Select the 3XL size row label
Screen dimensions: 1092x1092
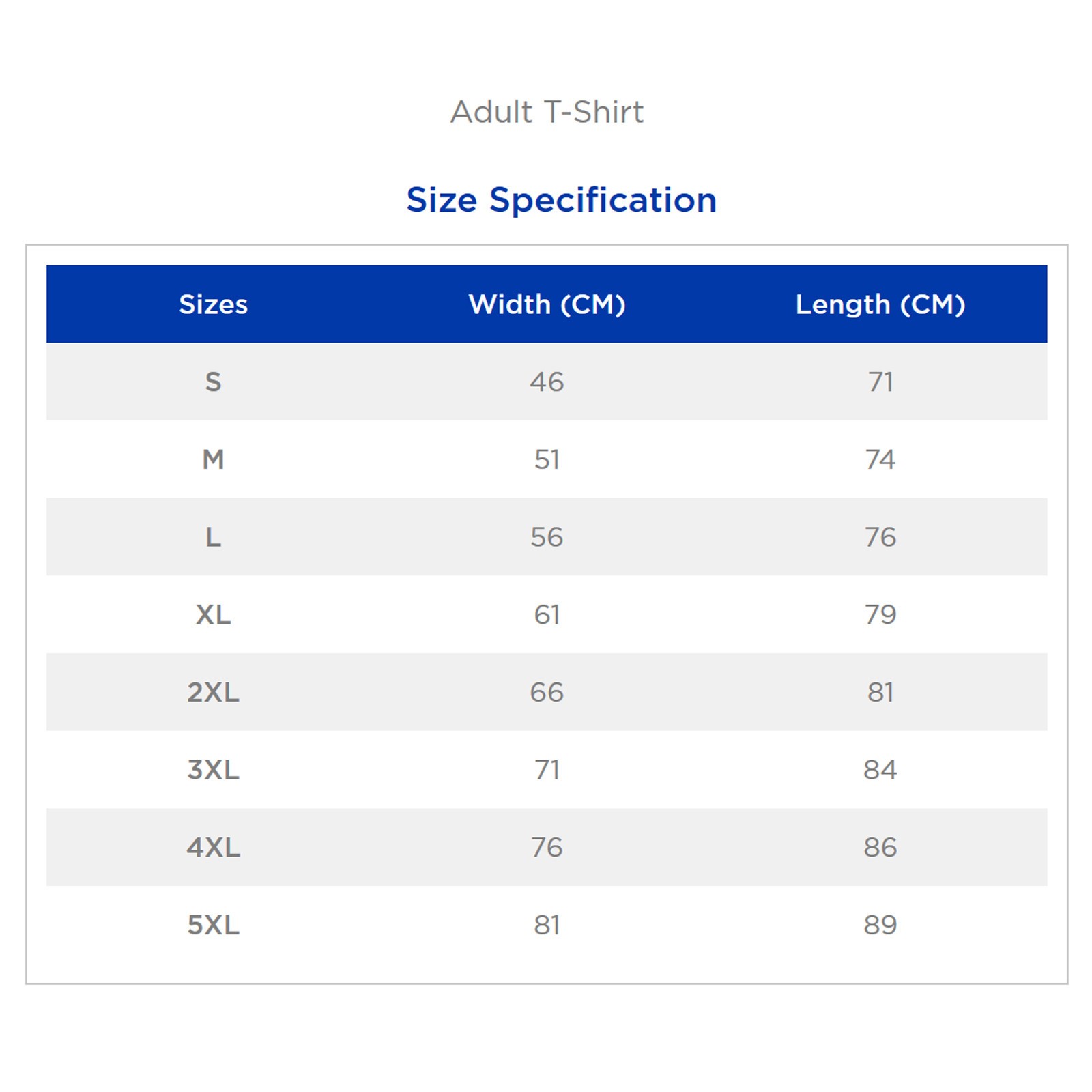tap(213, 770)
